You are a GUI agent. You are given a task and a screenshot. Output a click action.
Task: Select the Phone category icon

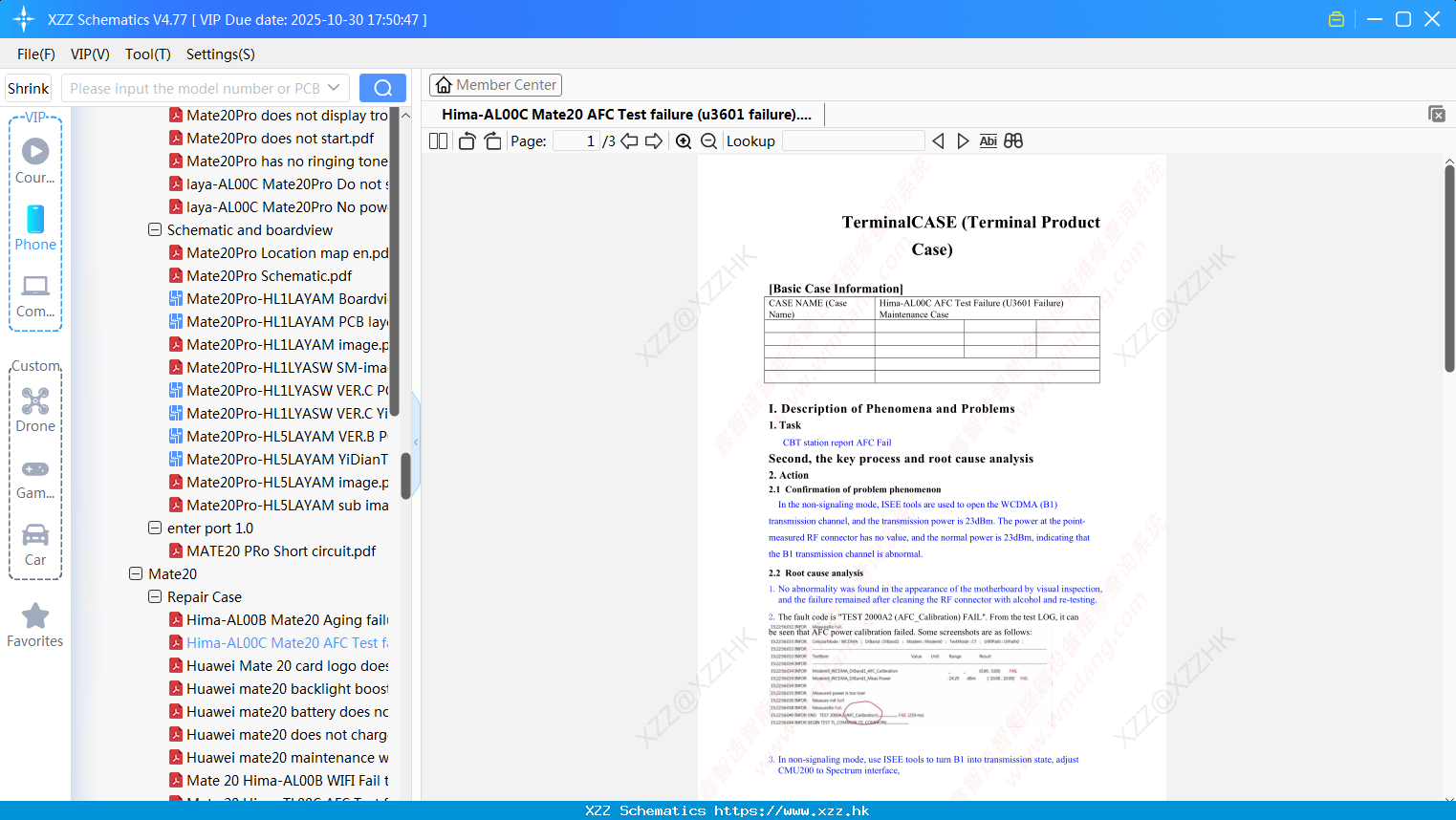click(x=35, y=228)
